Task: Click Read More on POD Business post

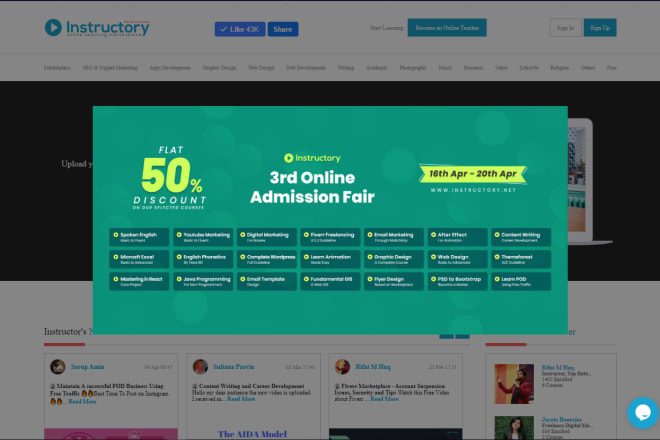Action: (x=82, y=402)
